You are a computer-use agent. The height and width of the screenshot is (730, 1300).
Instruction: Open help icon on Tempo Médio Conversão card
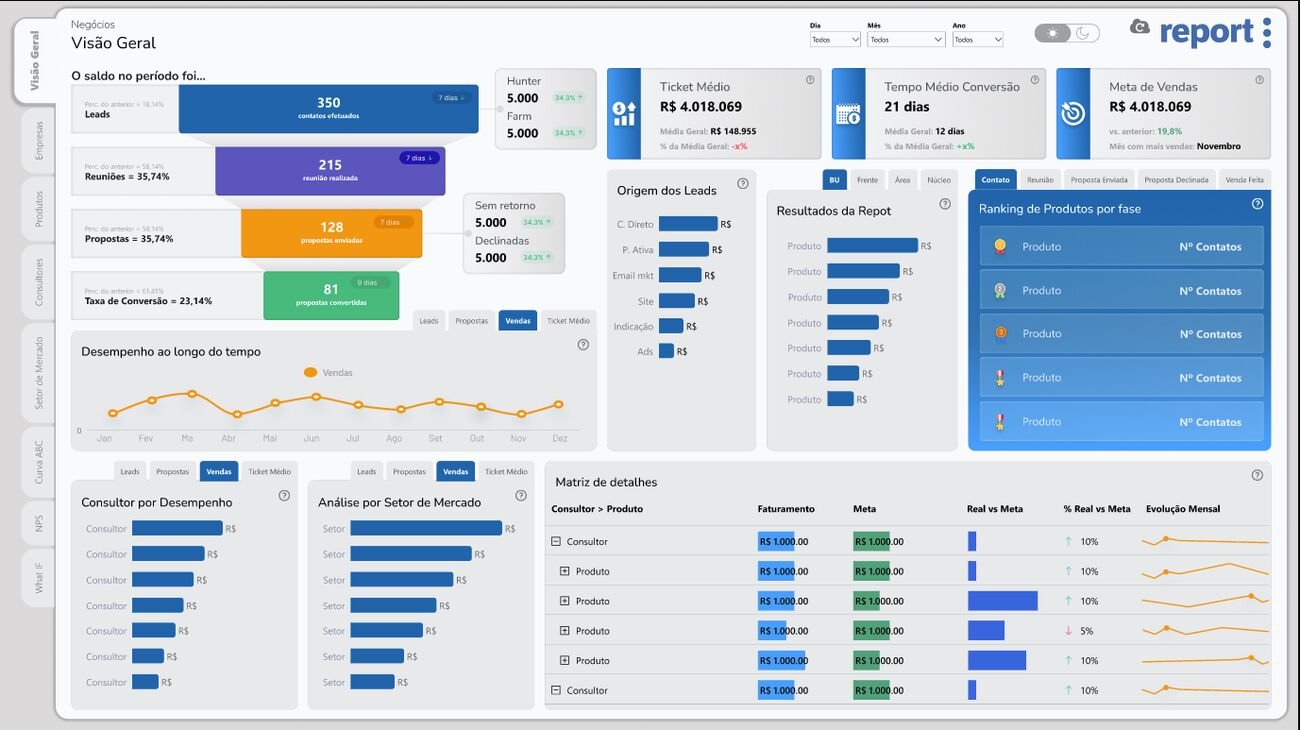click(1034, 80)
